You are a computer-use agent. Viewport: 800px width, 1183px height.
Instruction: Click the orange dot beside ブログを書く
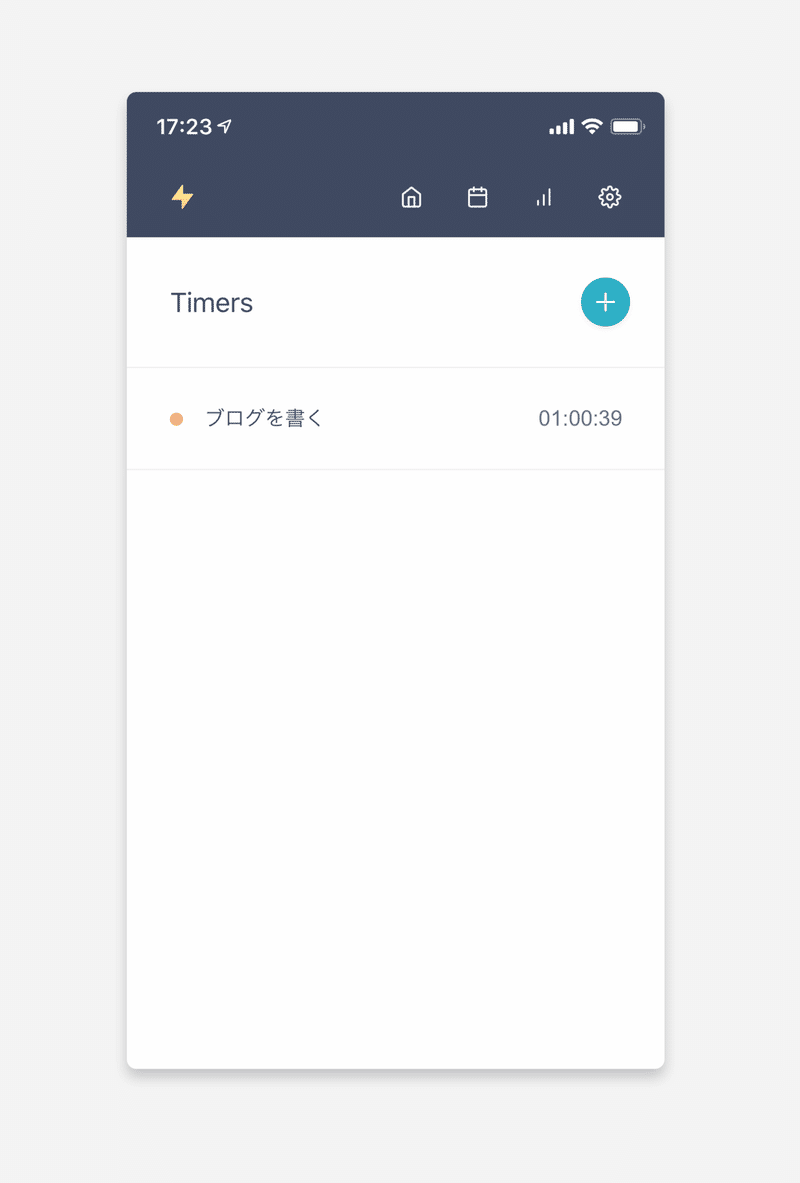coord(177,419)
